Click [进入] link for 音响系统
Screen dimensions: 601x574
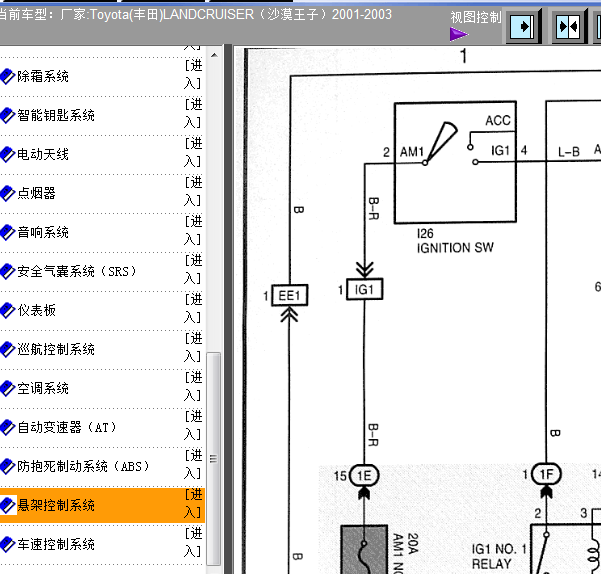(193, 231)
